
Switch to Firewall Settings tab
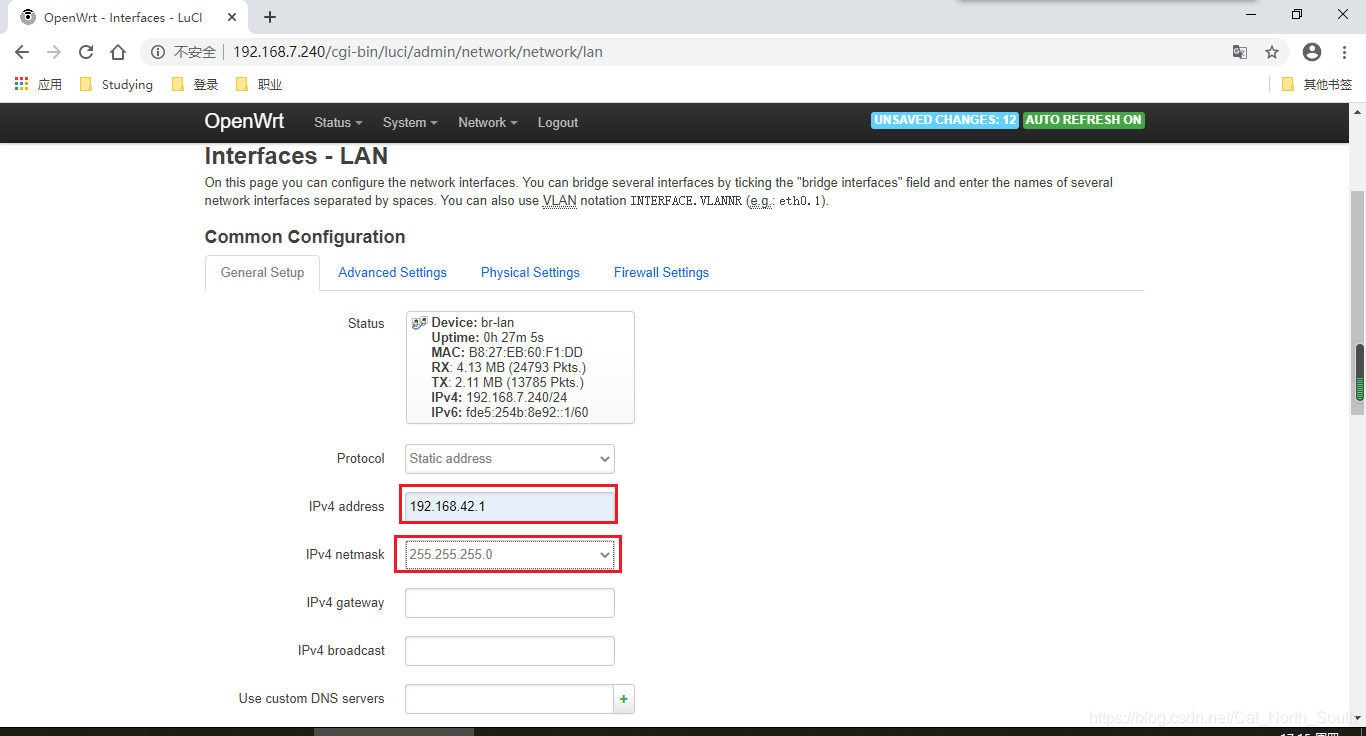[x=661, y=272]
